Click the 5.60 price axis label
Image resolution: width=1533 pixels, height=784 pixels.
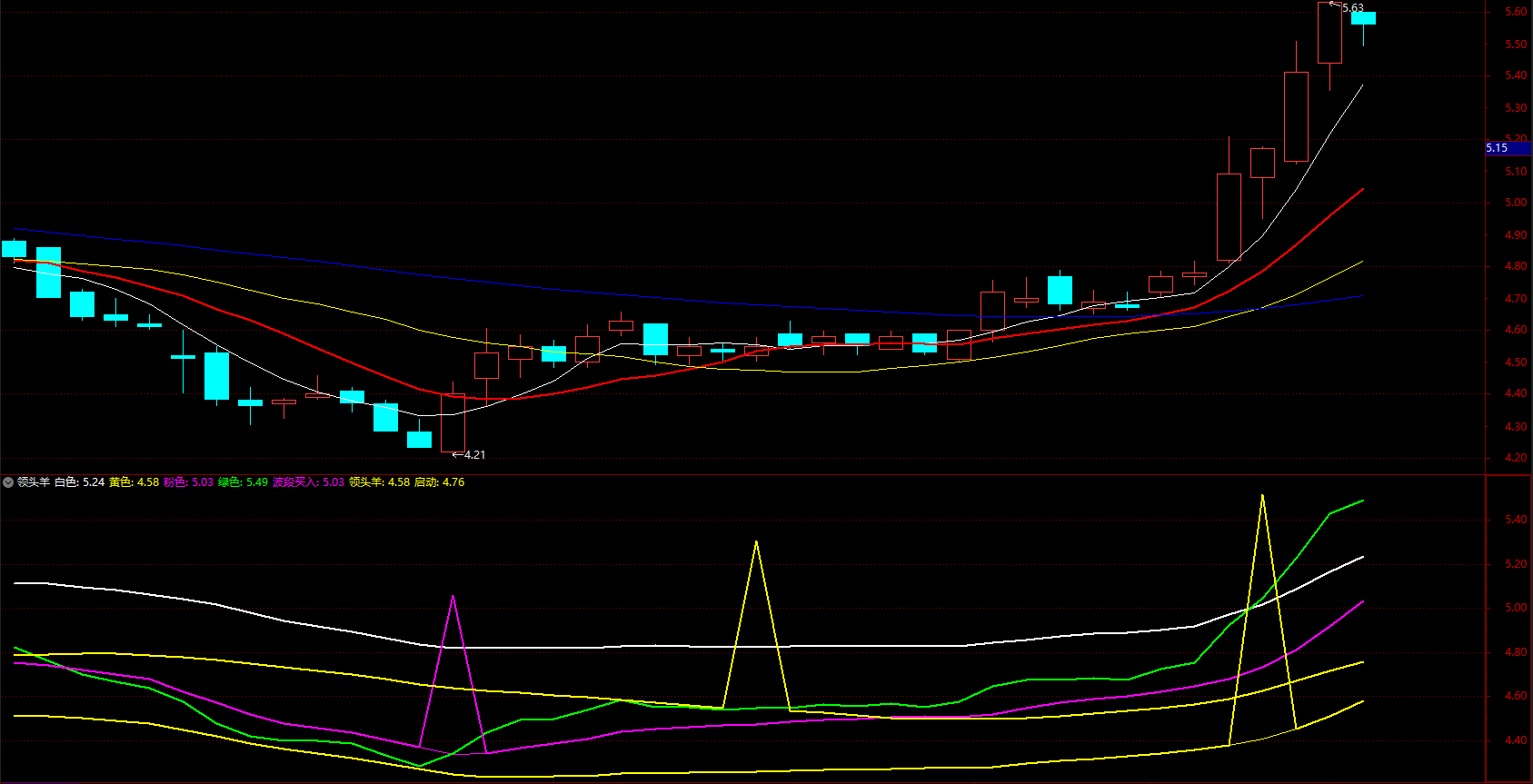click(x=1515, y=12)
